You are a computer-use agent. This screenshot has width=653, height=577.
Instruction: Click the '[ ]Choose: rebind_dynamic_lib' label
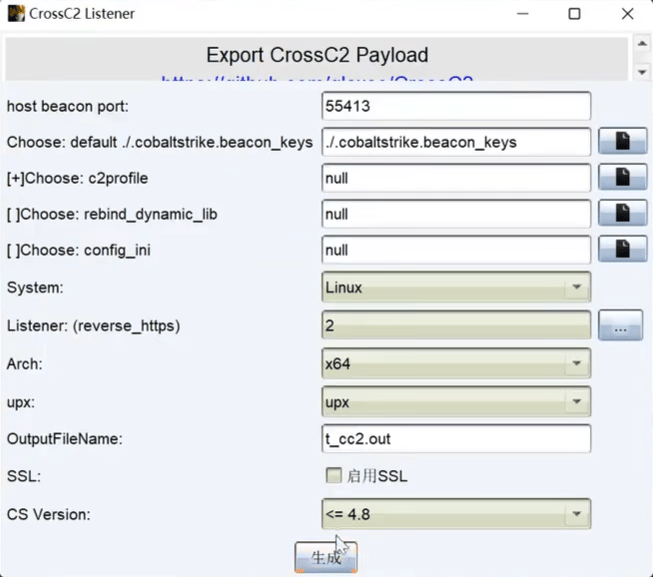(112, 214)
